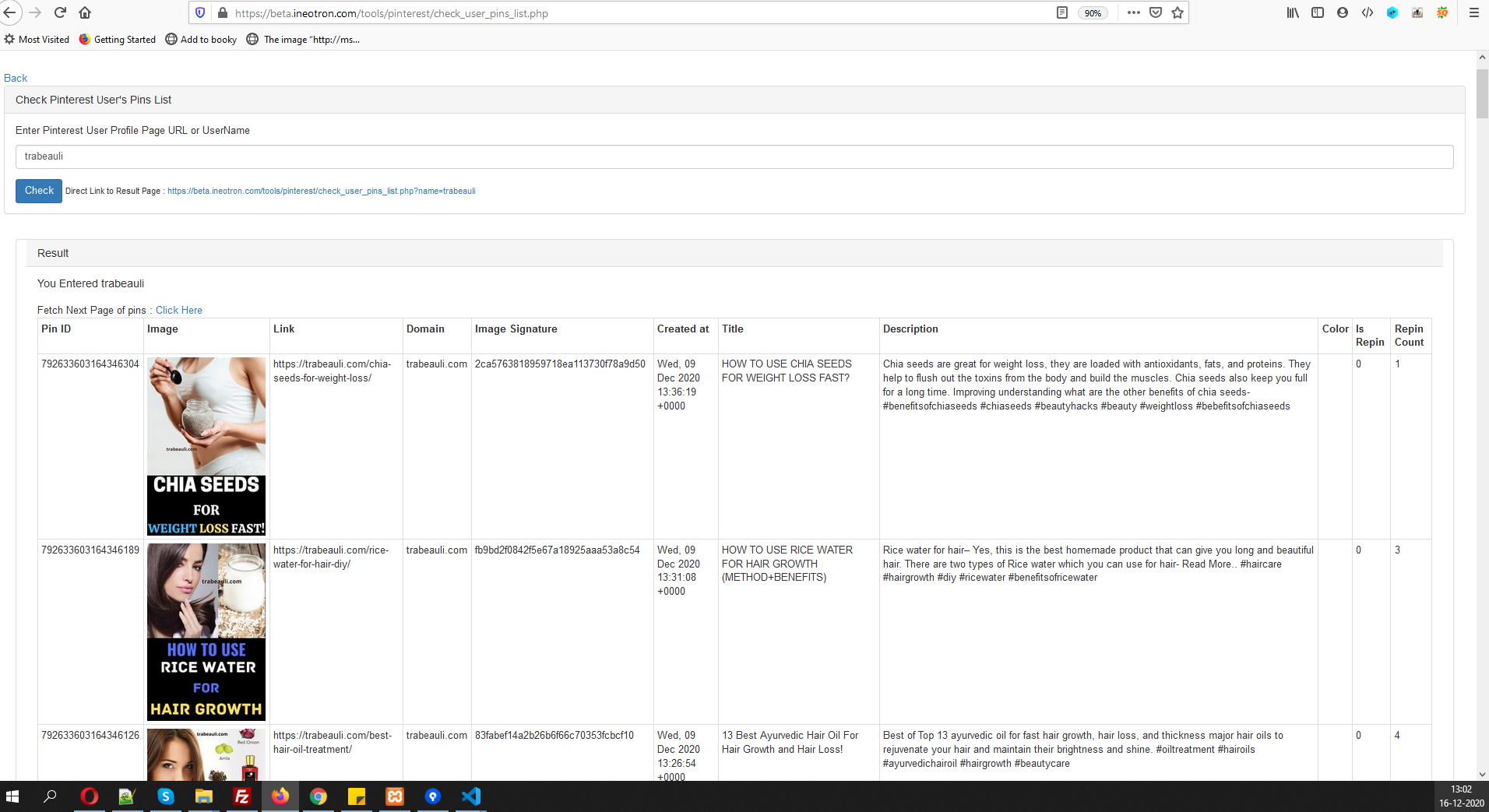The width and height of the screenshot is (1489, 812).
Task: Launch Opera from the taskbar
Action: coord(90,796)
